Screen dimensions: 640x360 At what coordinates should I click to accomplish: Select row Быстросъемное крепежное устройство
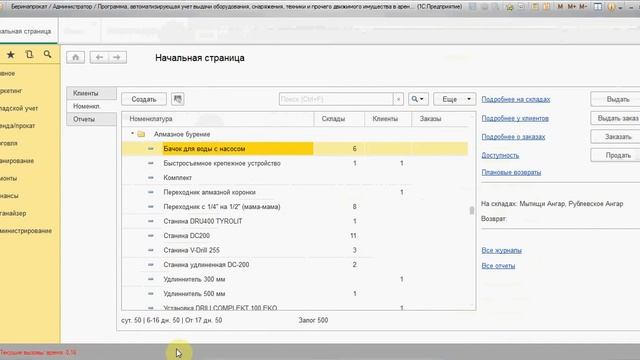click(x=295, y=163)
